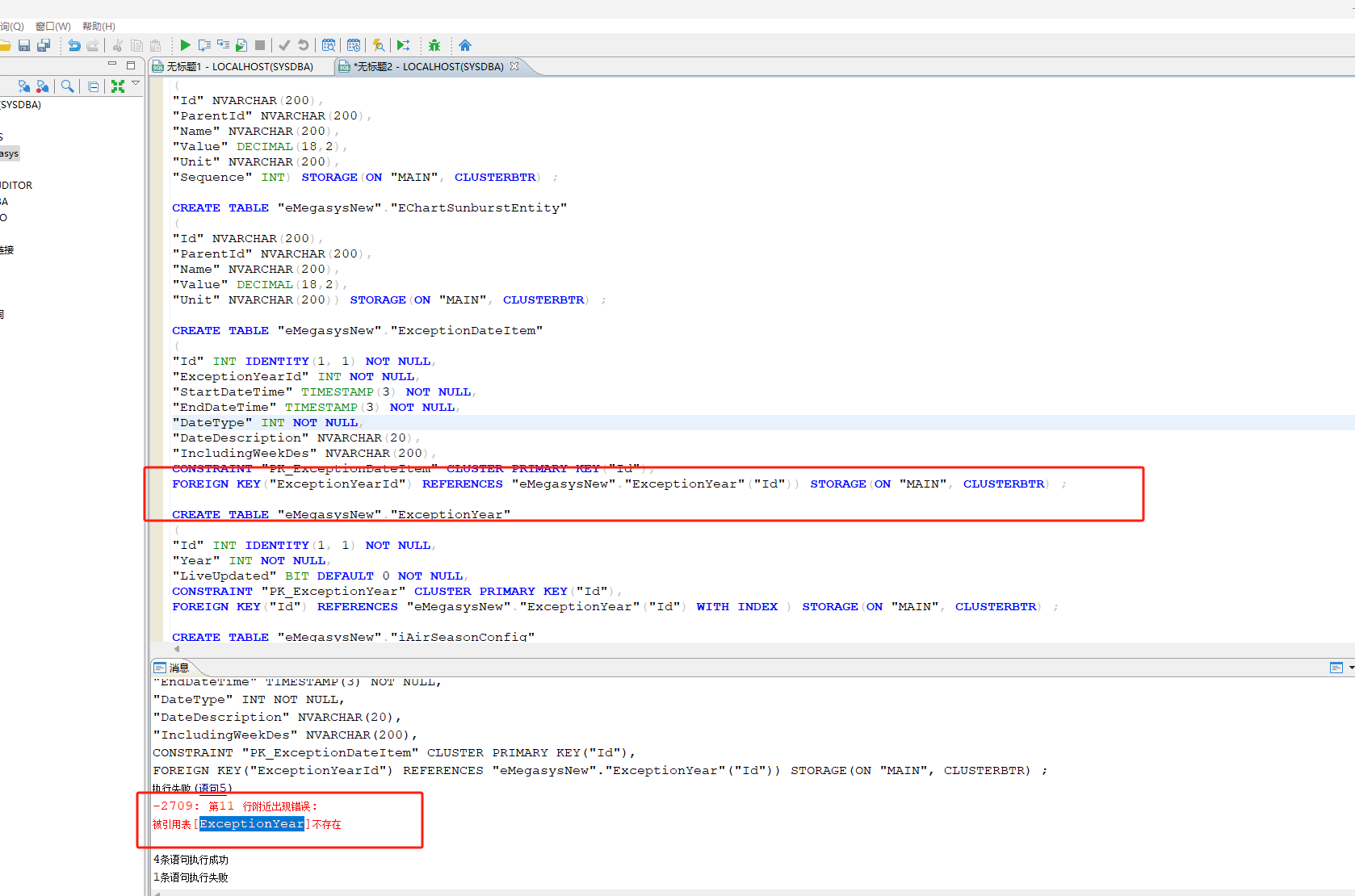Click the Stop execution square icon
Screen dimensions: 1355x896
click(260, 45)
